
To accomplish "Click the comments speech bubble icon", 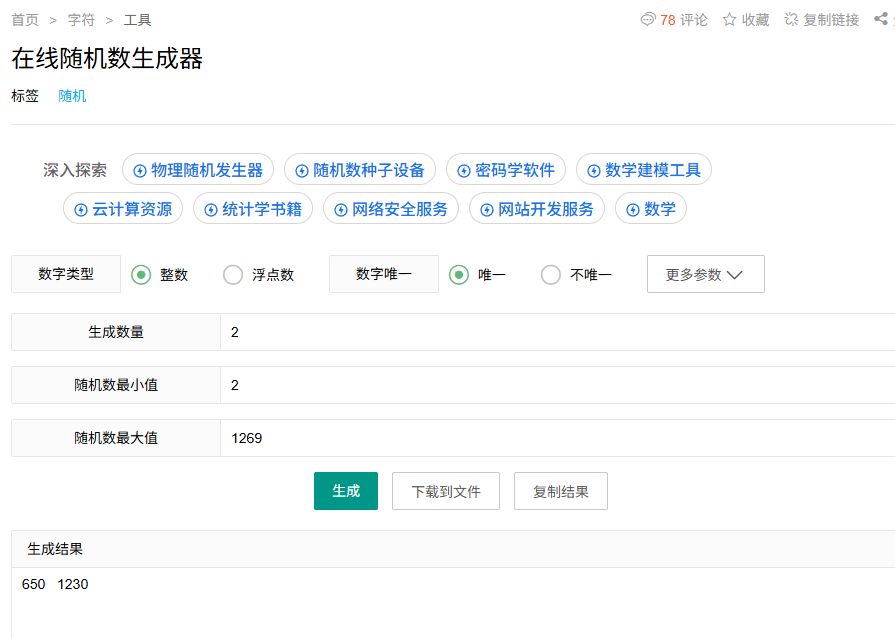I will 648,20.
